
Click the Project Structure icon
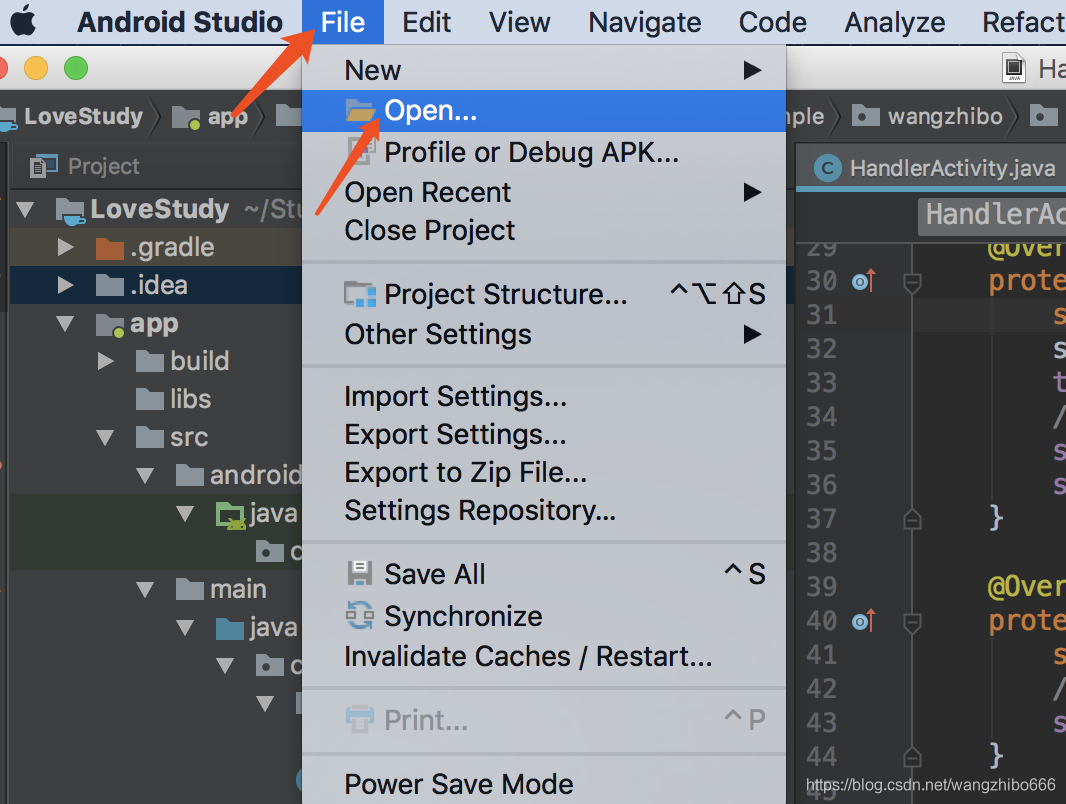pyautogui.click(x=360, y=294)
